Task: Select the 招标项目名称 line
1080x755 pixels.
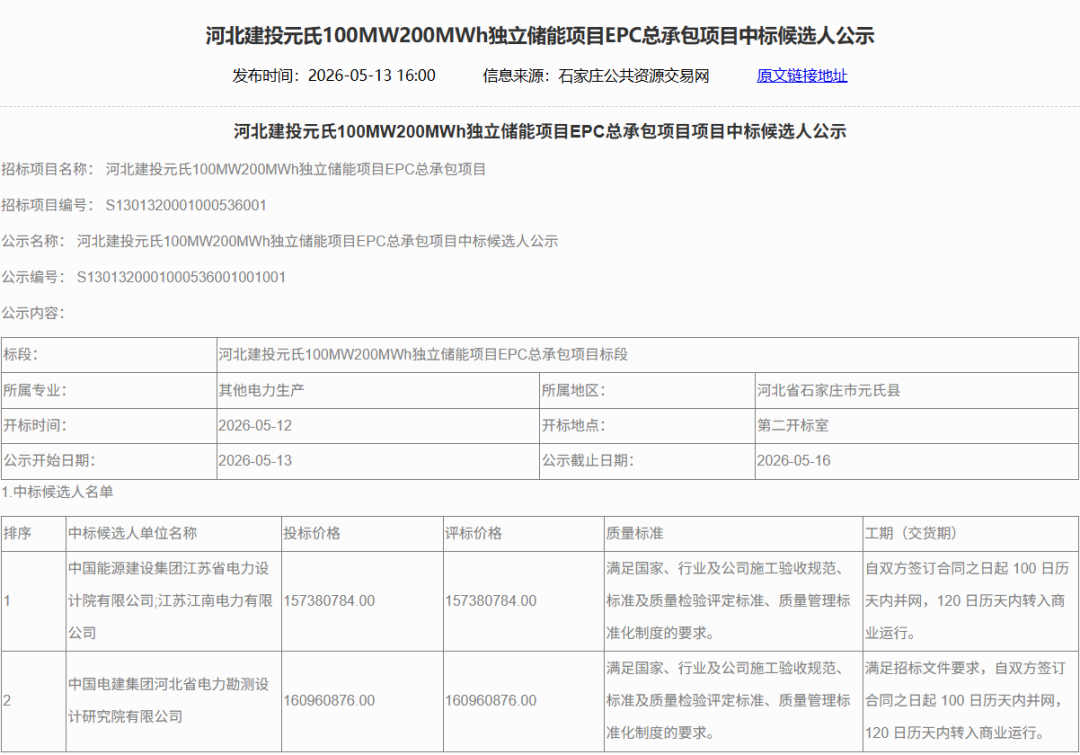Action: 244,169
